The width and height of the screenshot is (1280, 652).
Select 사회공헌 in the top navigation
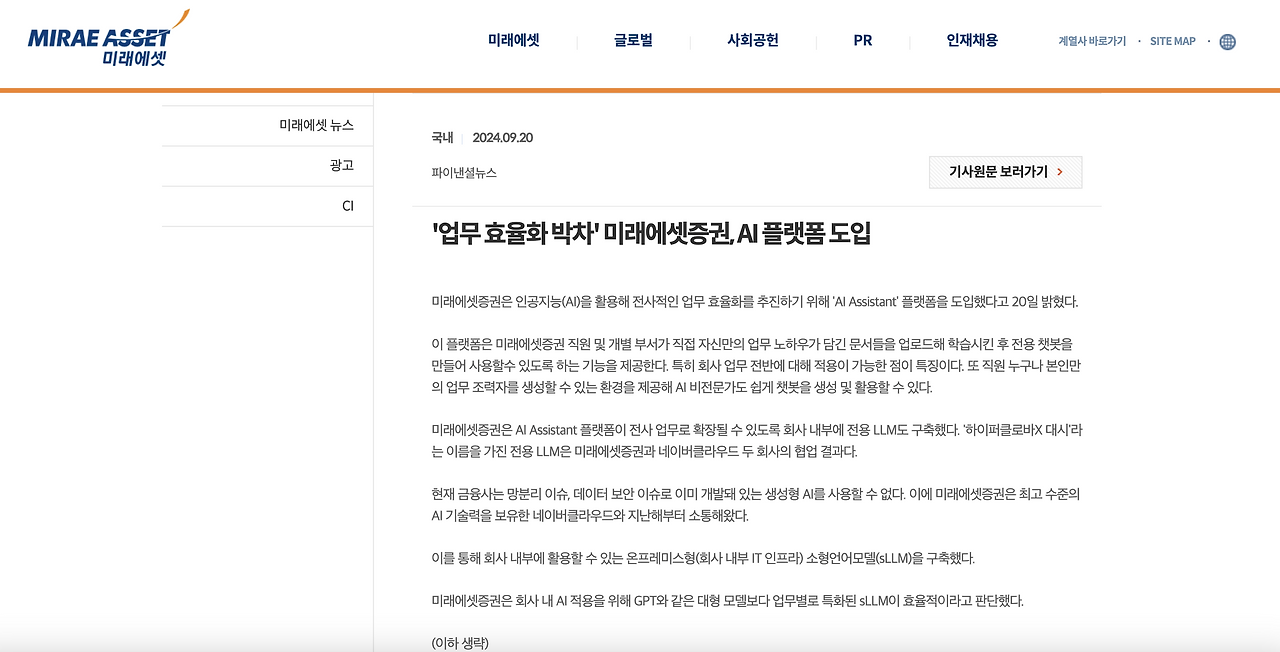coord(753,41)
